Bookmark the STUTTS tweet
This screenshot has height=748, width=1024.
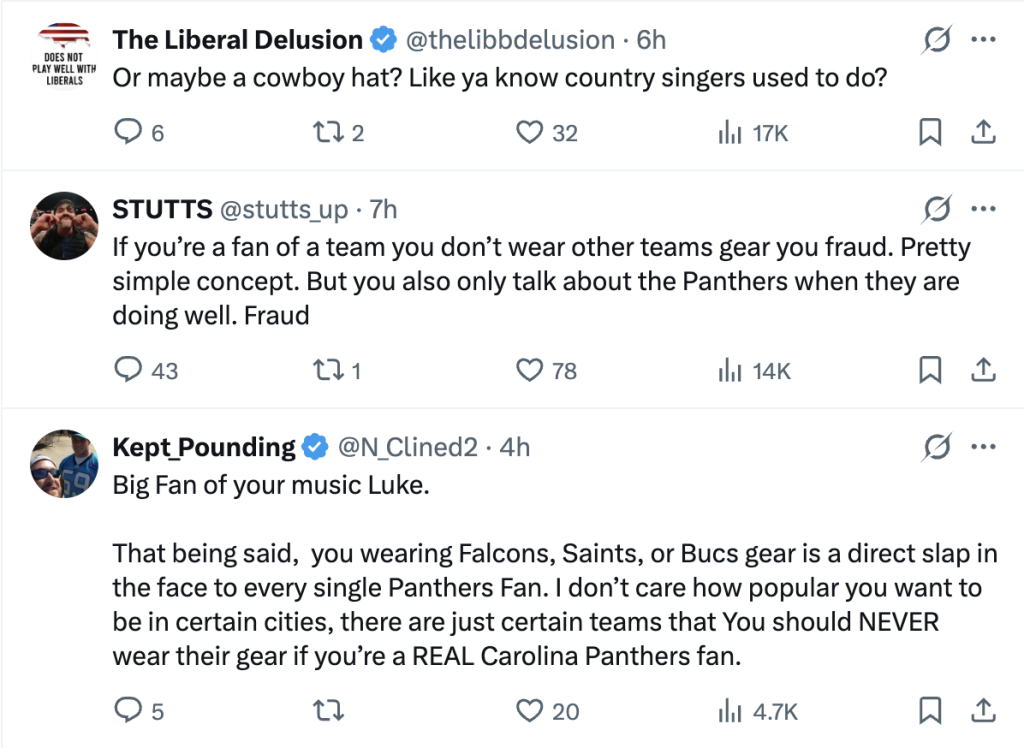(x=930, y=371)
